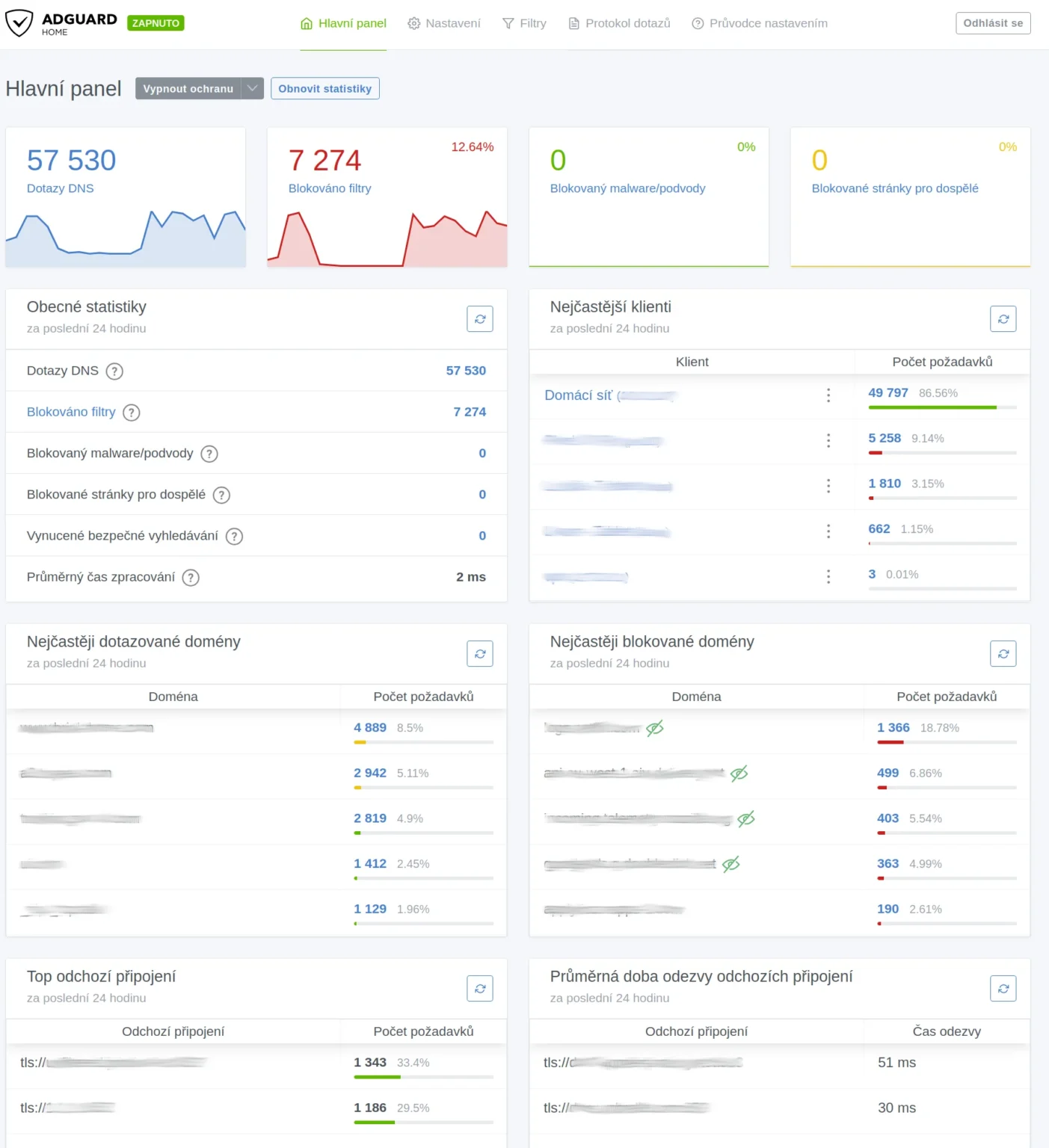Open options menu for Domácí síť client
Viewport: 1049px width, 1148px height.
(828, 396)
